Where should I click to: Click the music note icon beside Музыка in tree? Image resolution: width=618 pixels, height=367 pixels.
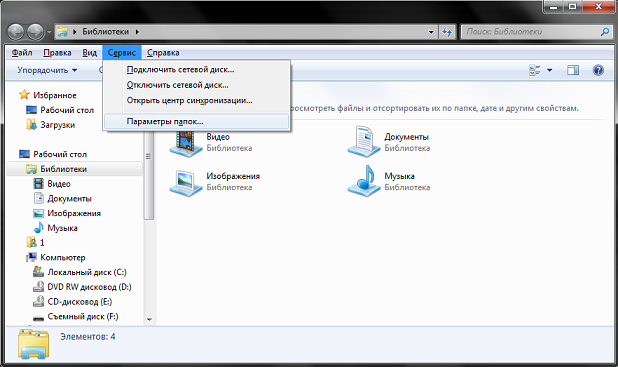(38, 227)
